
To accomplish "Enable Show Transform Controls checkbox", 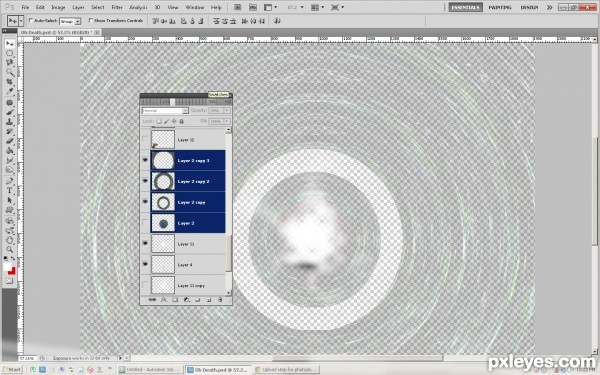I will [91, 20].
